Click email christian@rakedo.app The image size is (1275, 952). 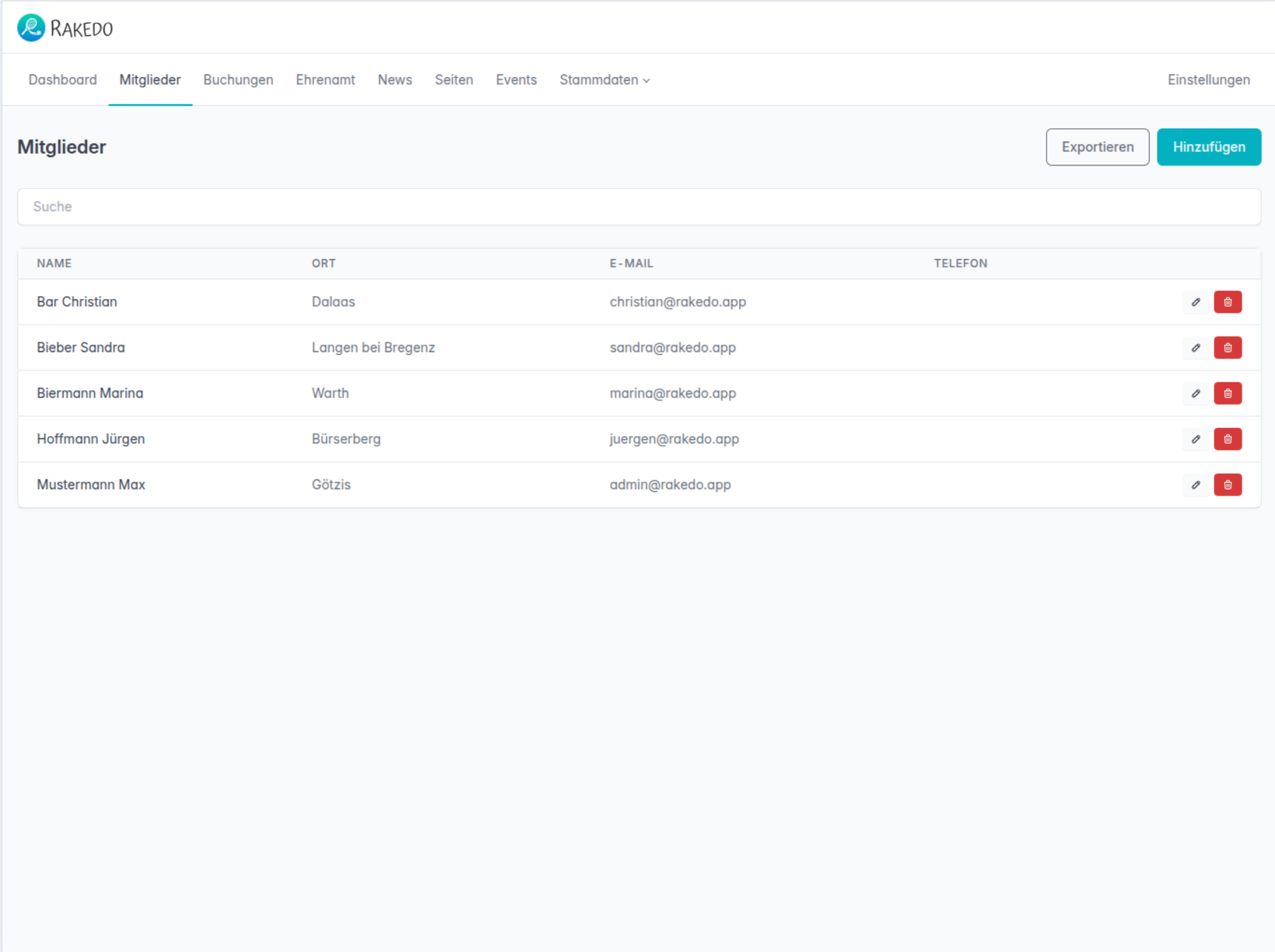[678, 302]
